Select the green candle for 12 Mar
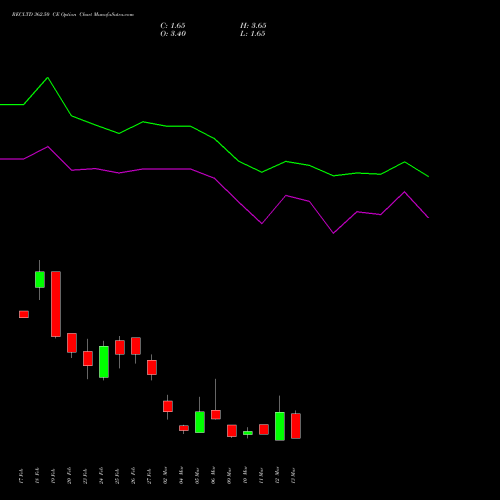500x500 pixels. tap(280, 426)
